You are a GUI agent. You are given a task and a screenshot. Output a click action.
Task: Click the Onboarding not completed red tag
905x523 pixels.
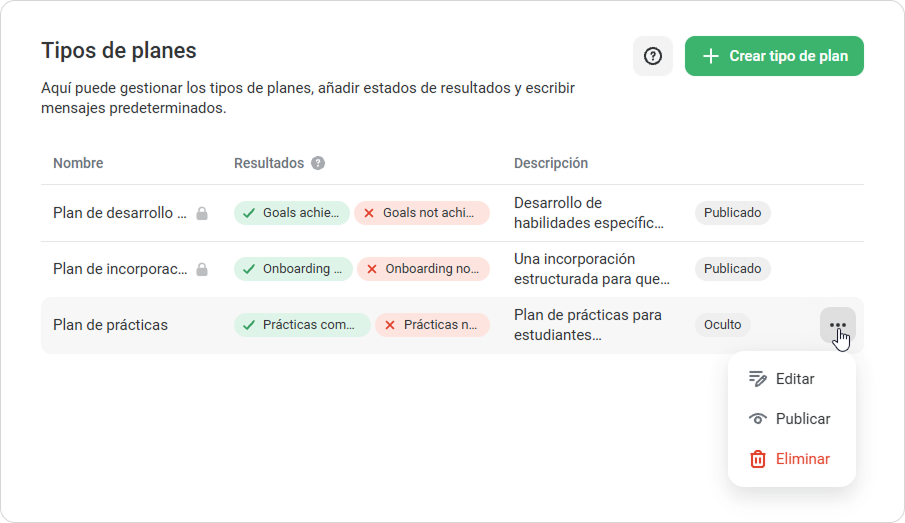423,269
